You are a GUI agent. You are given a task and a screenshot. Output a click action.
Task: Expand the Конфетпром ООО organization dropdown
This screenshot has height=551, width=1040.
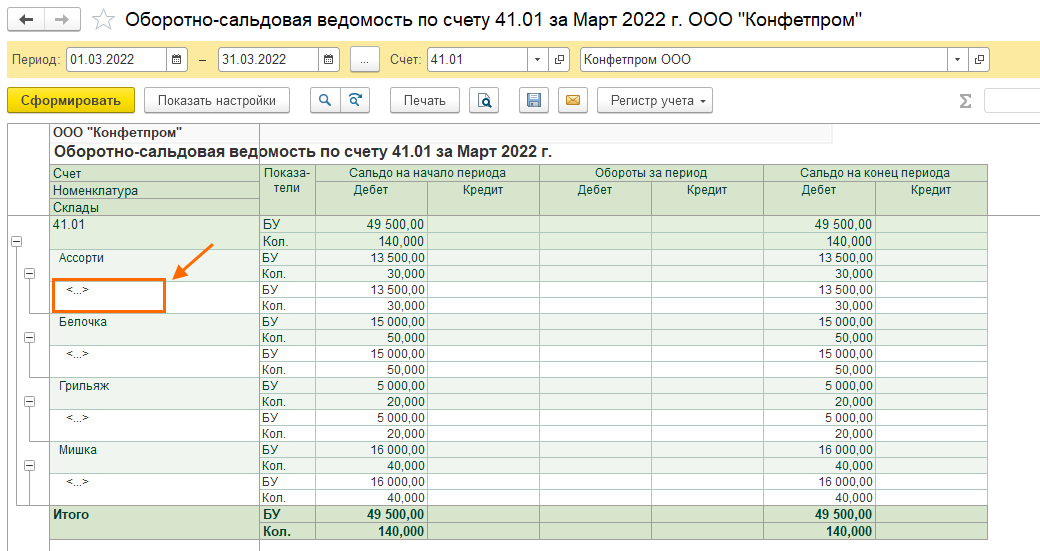click(957, 60)
